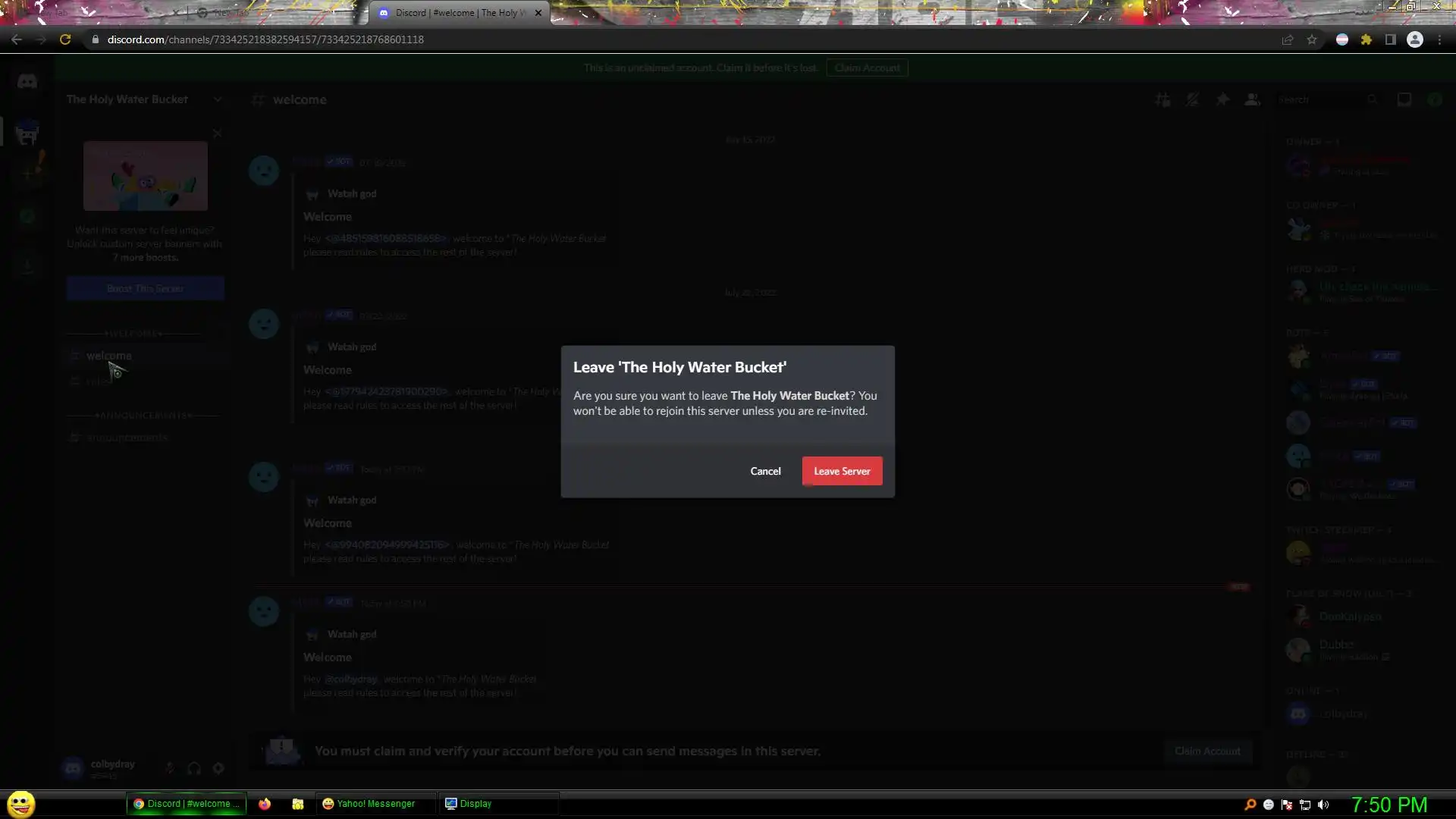1456x819 pixels.
Task: Open pinned messages icon
Action: pyautogui.click(x=1222, y=99)
